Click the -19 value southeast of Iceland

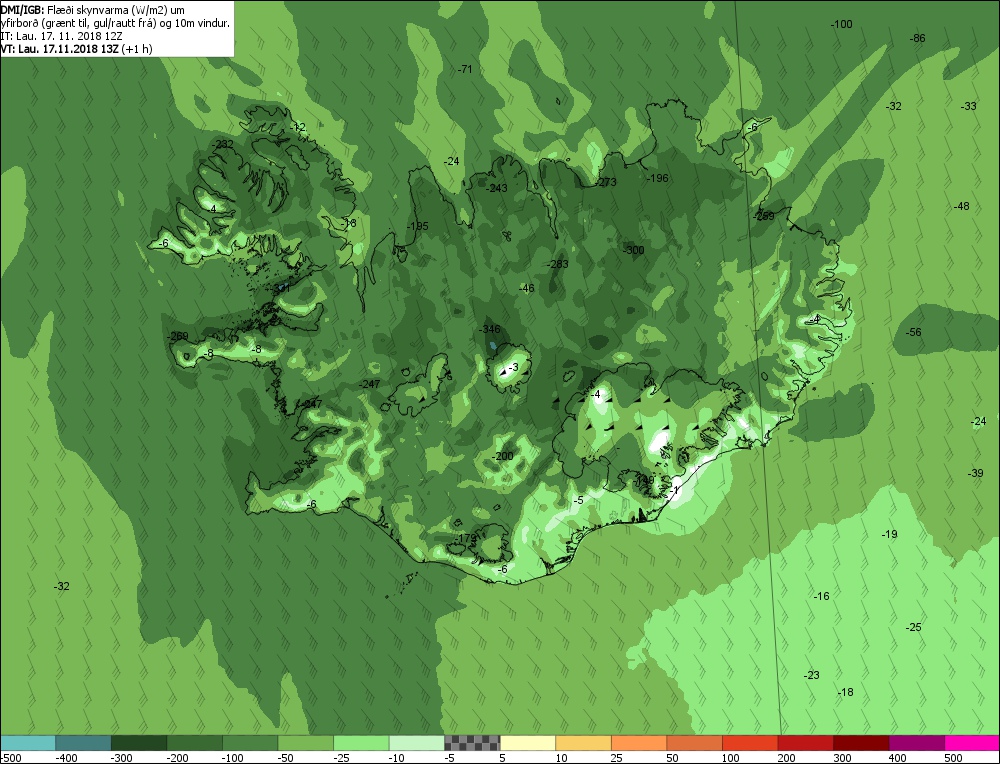click(x=889, y=534)
